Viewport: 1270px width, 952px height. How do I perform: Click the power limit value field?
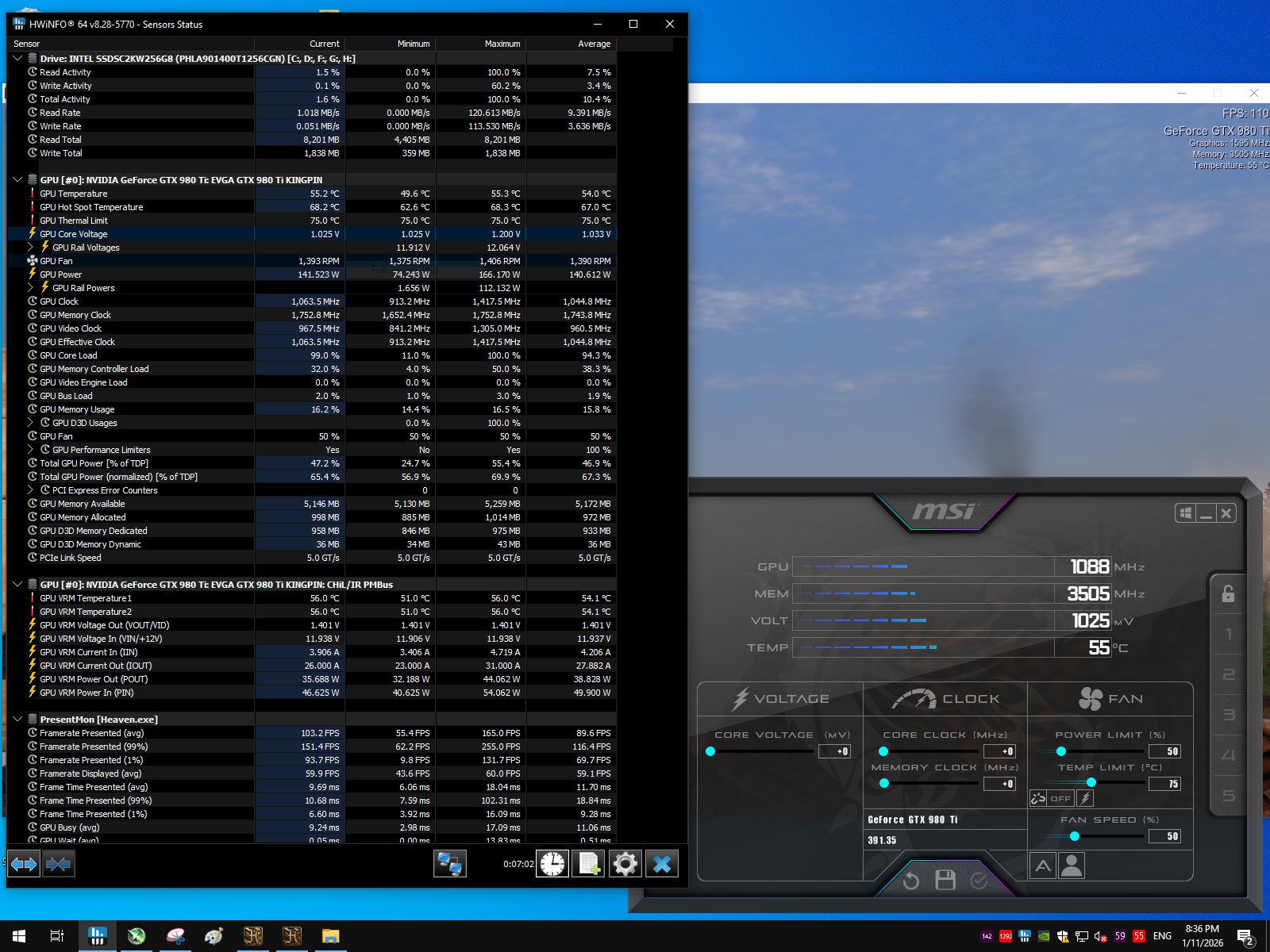[x=1165, y=751]
